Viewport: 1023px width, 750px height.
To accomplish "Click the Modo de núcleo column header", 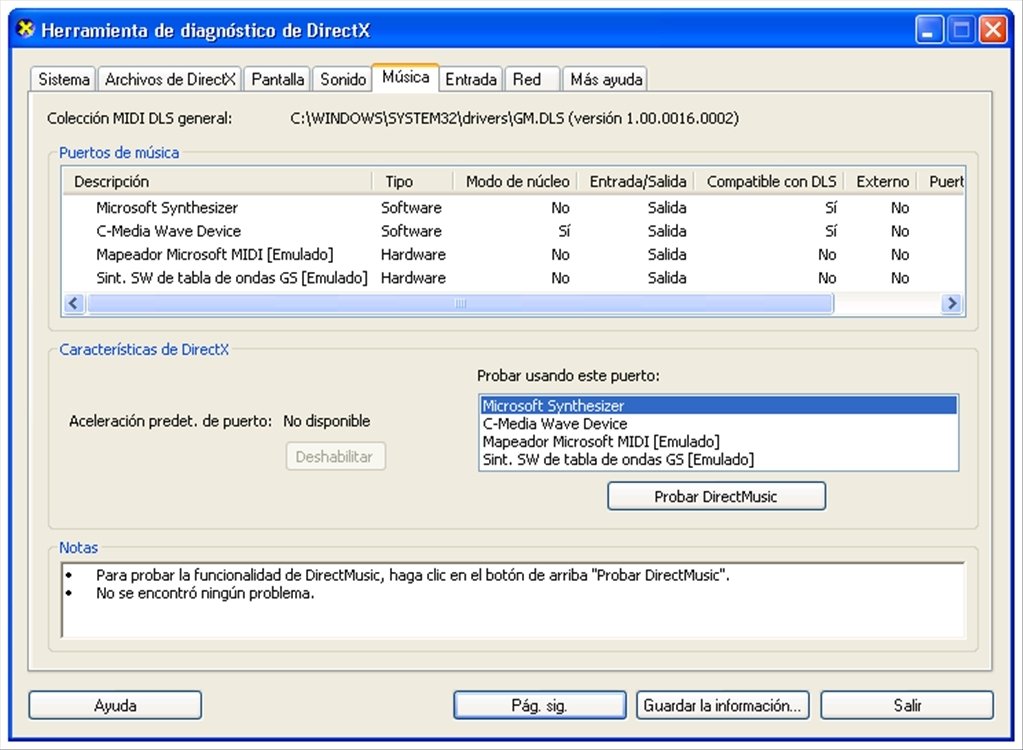I will 517,181.
